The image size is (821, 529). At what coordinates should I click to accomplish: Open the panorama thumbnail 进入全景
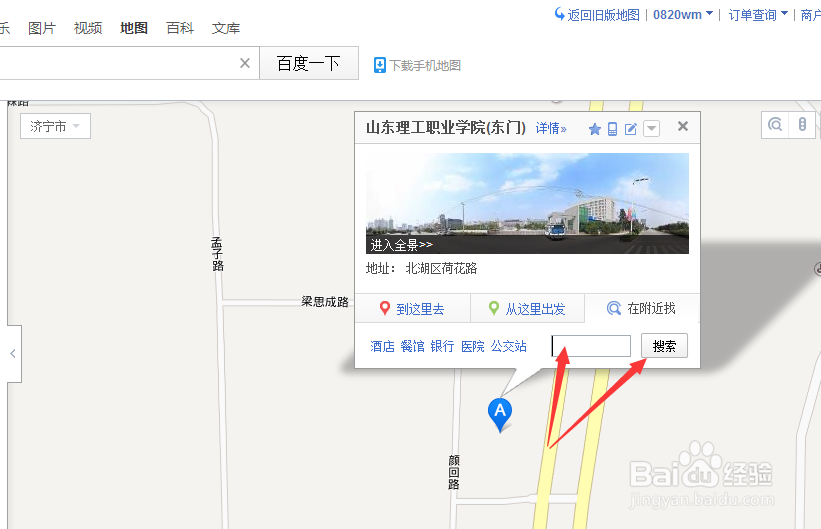point(527,203)
